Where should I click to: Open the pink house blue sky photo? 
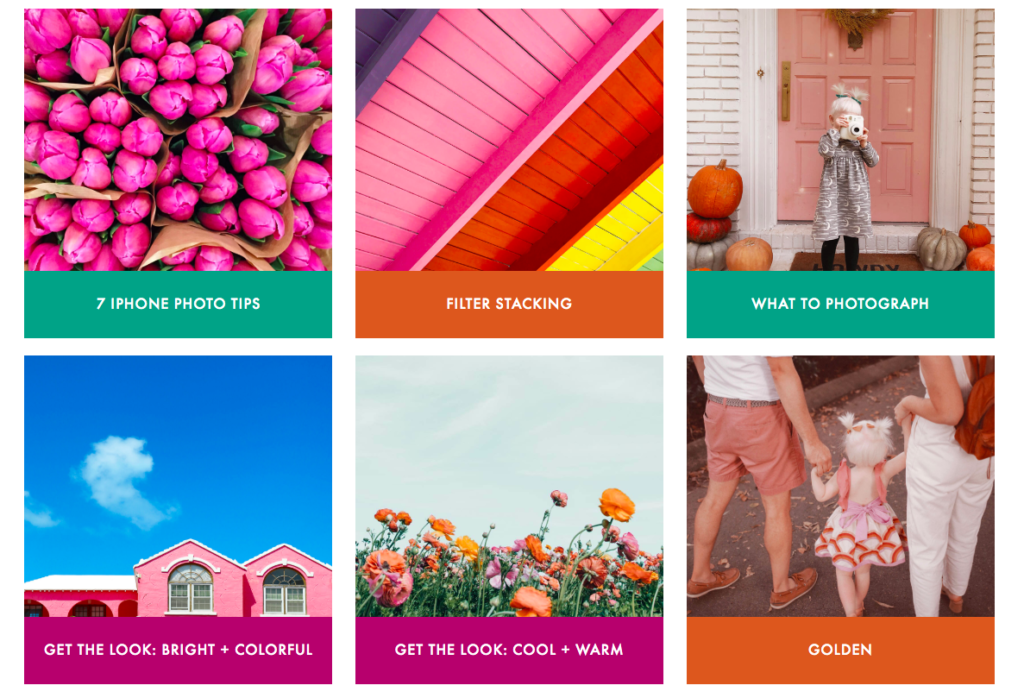(178, 486)
